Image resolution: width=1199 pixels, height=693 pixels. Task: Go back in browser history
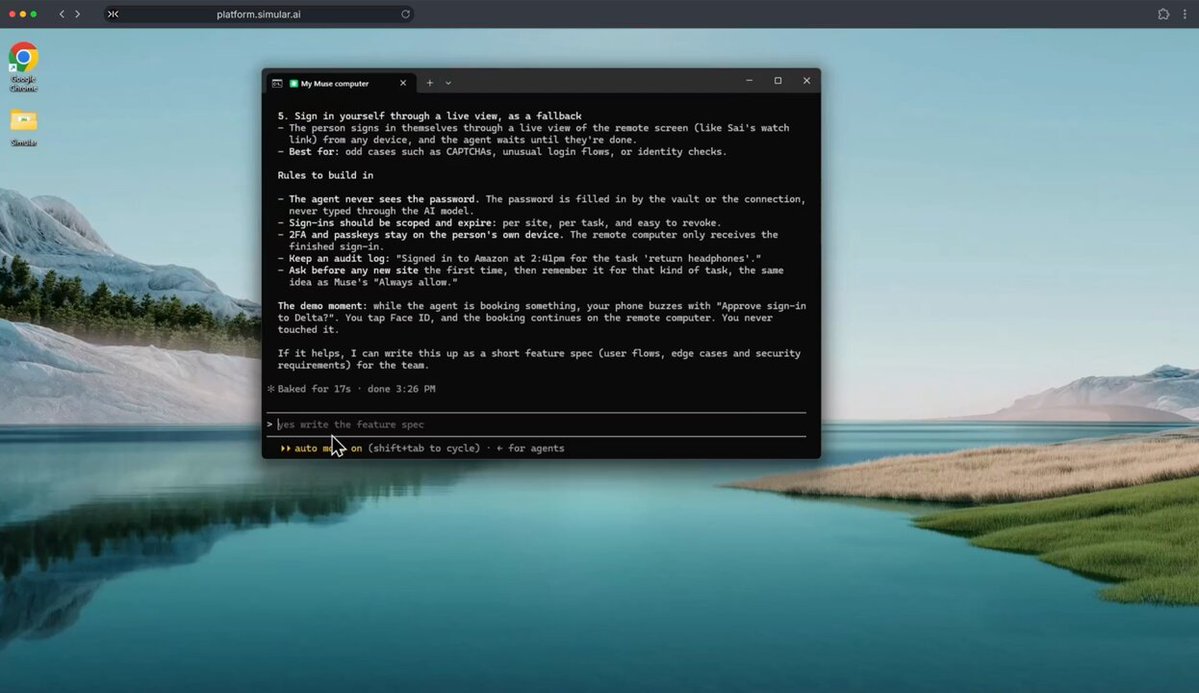62,14
